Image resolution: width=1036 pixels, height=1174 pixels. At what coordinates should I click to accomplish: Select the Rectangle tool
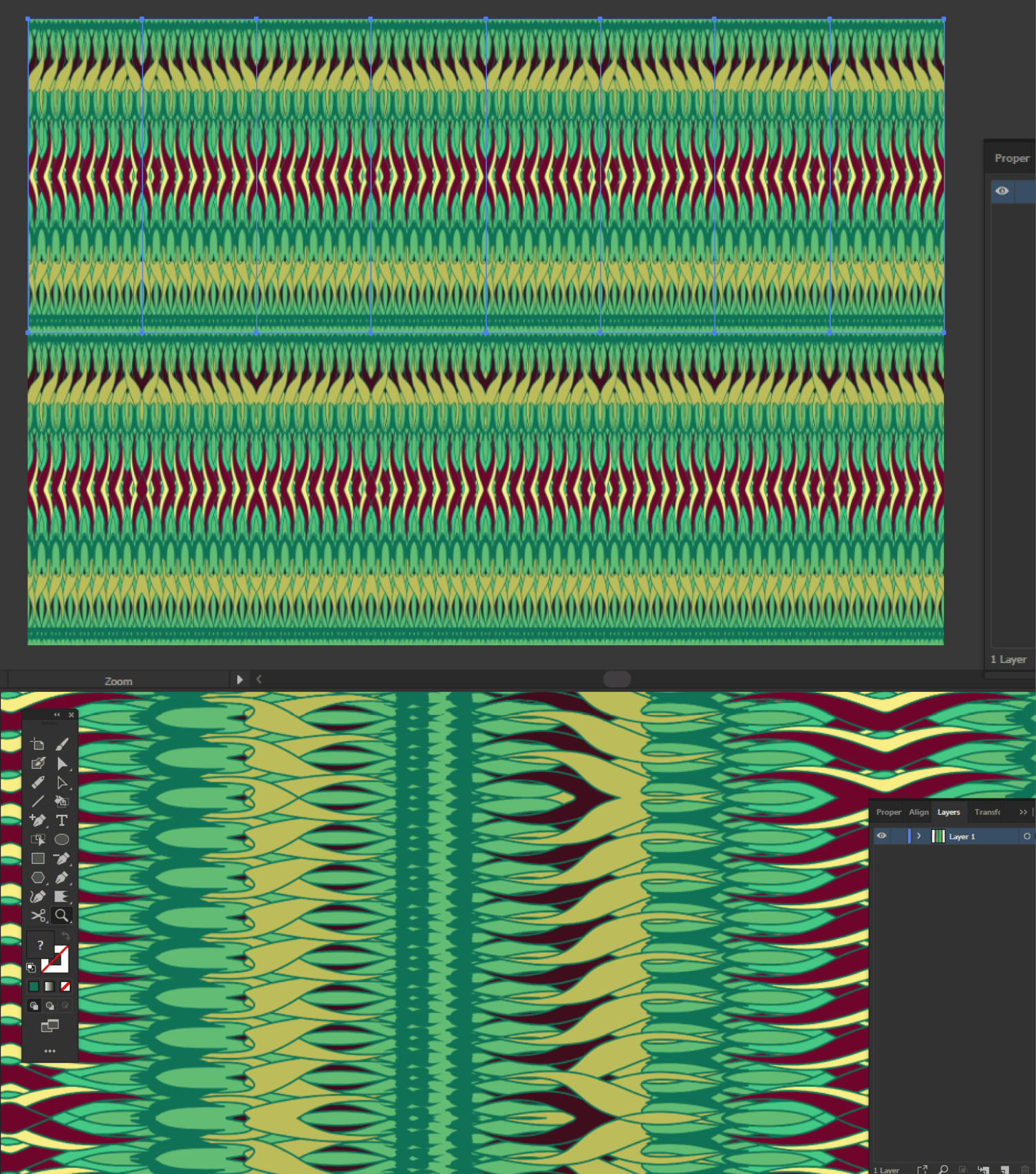point(38,858)
